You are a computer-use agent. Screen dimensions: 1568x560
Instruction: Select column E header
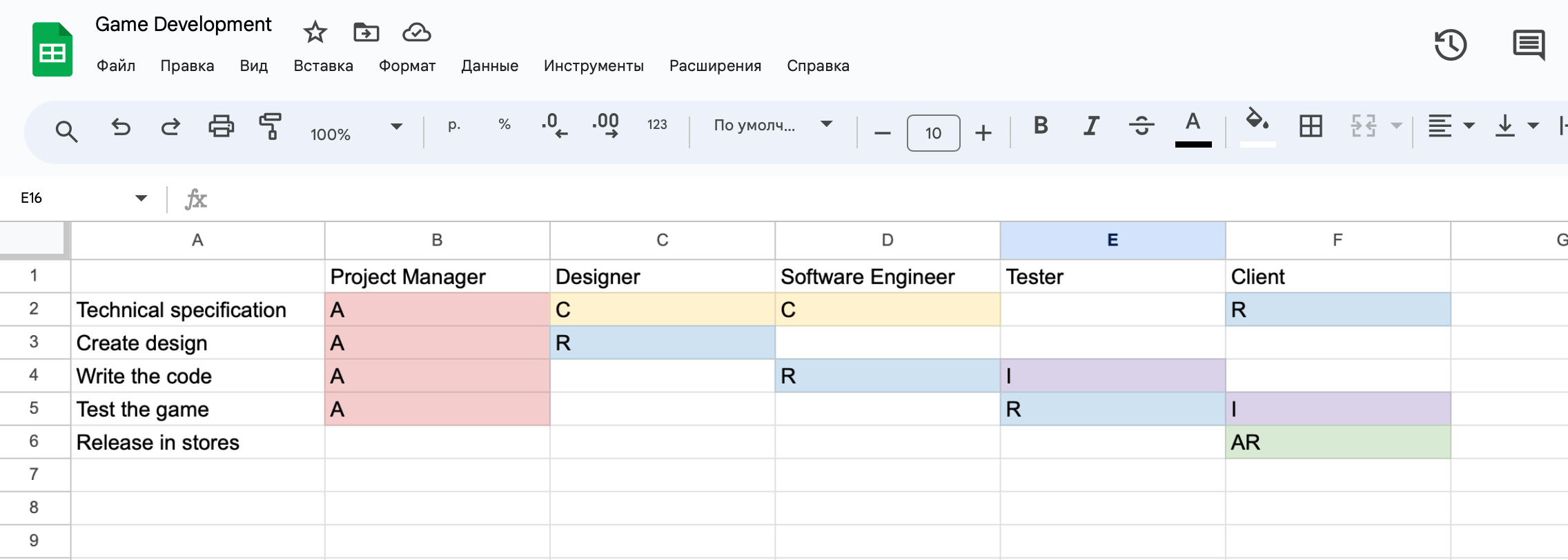[x=1113, y=240]
